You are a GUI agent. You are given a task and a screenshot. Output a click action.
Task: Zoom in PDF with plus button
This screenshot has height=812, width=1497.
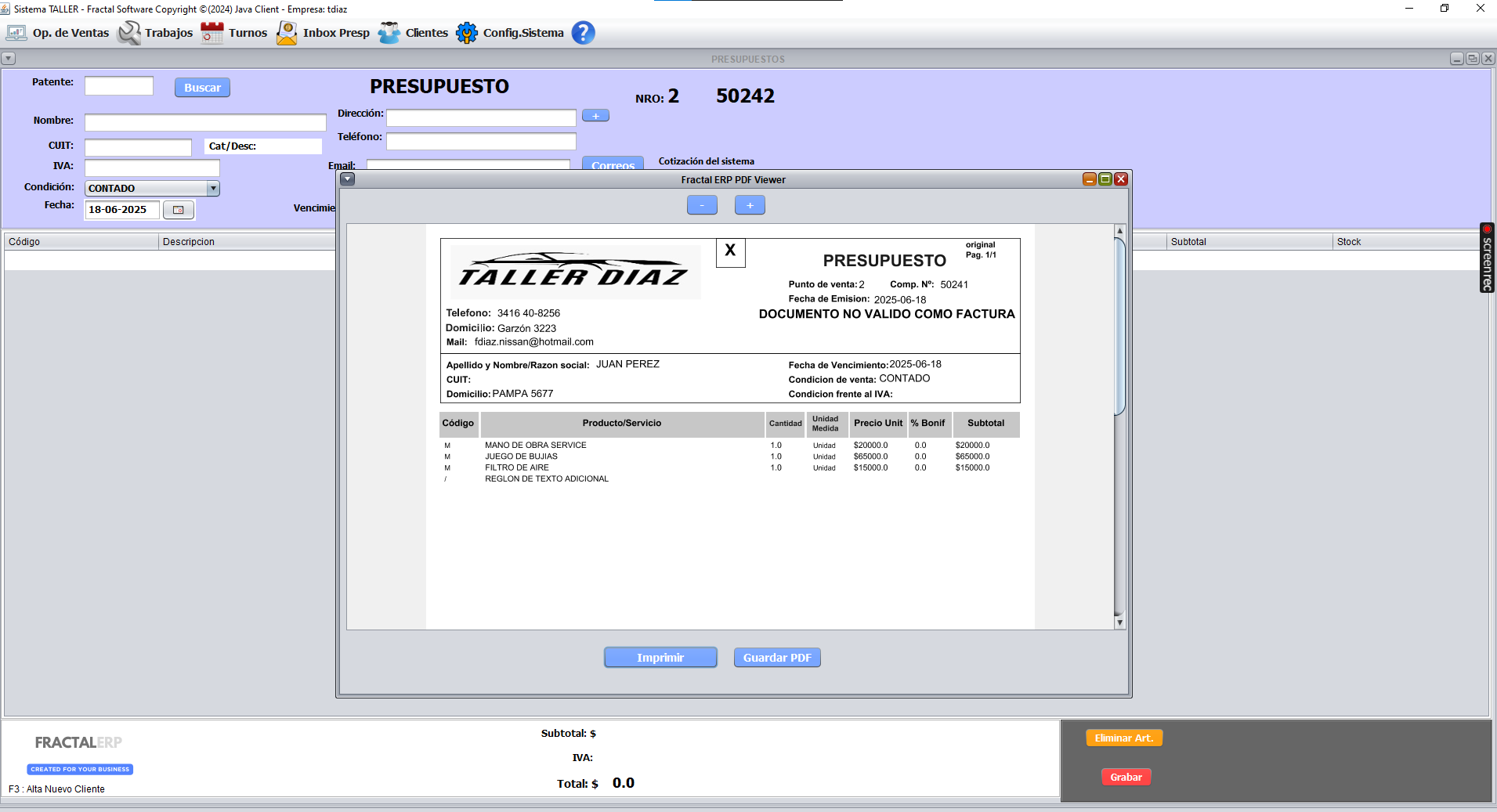[750, 205]
